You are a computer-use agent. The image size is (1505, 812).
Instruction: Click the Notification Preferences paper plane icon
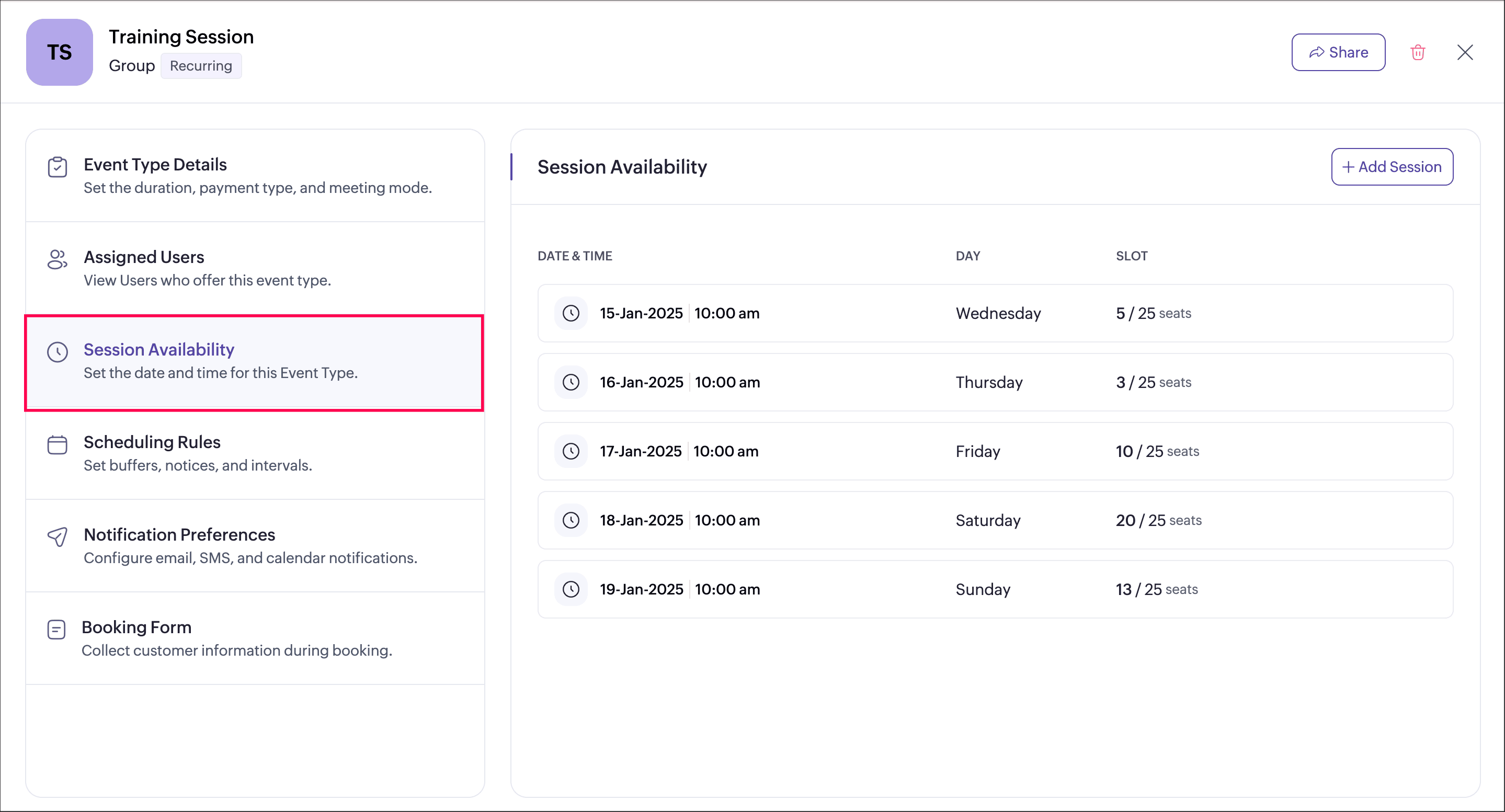(x=57, y=537)
